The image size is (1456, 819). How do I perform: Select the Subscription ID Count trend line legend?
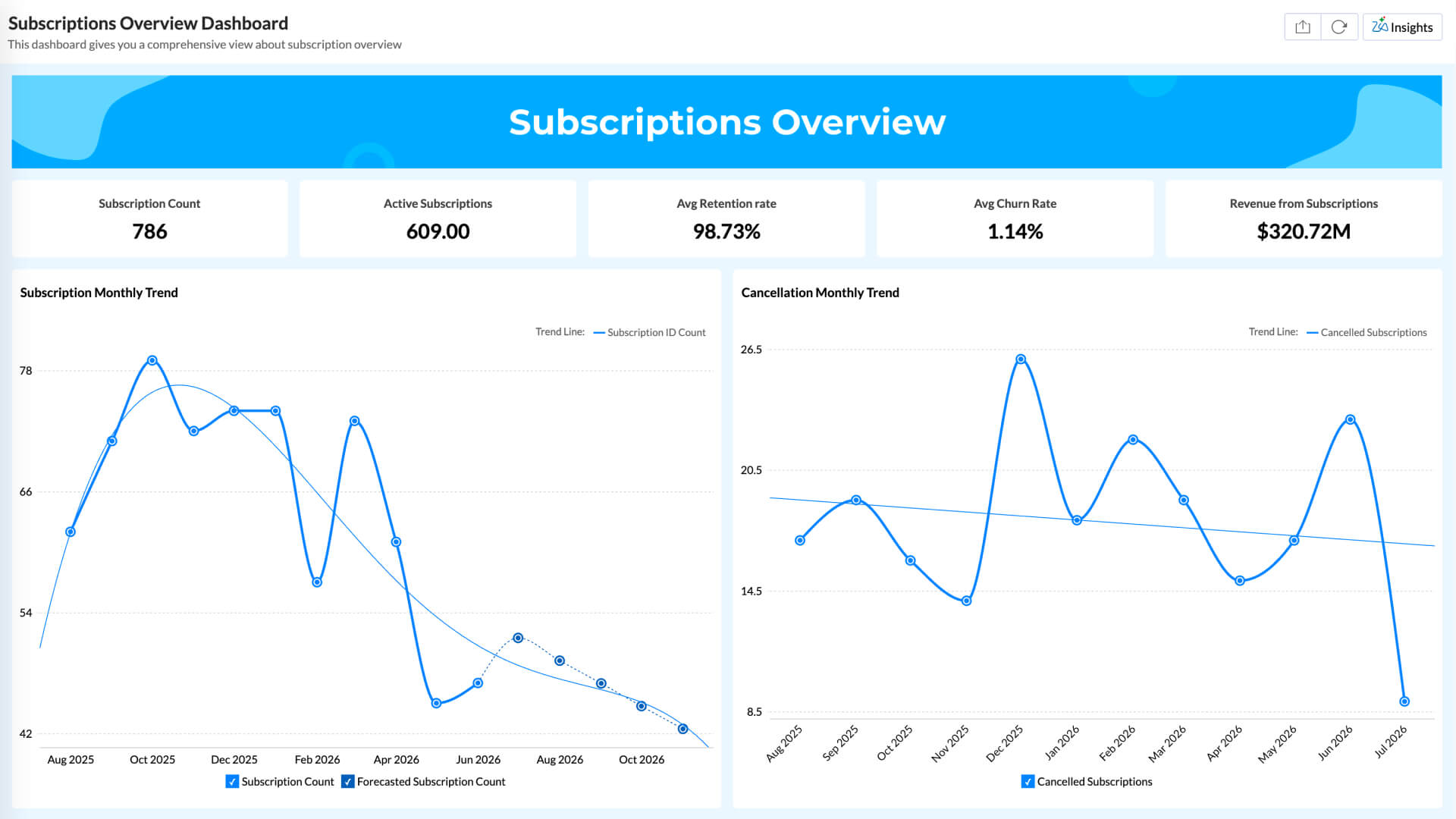(649, 332)
